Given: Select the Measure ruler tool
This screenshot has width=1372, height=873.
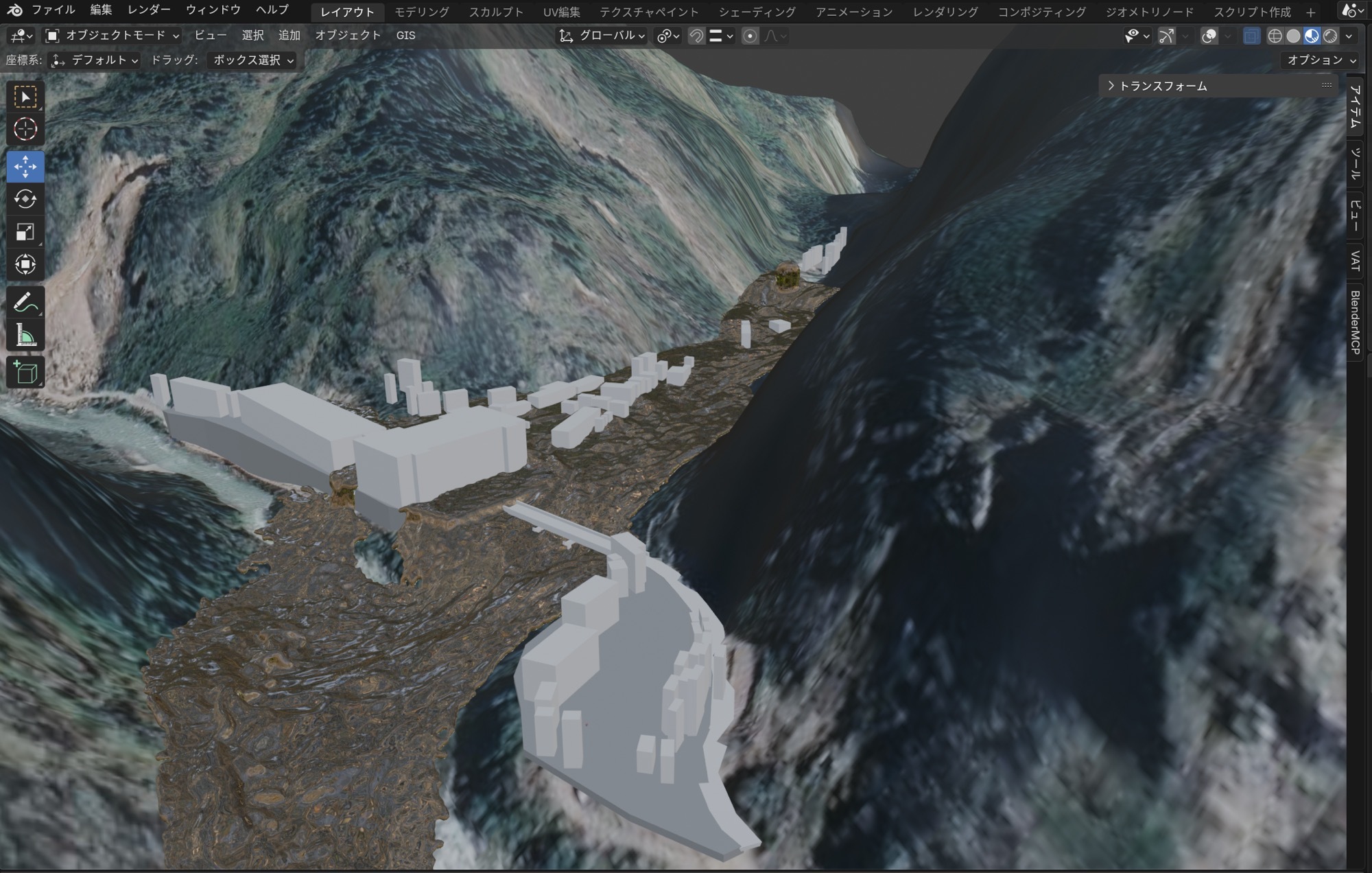Looking at the screenshot, I should (x=25, y=336).
